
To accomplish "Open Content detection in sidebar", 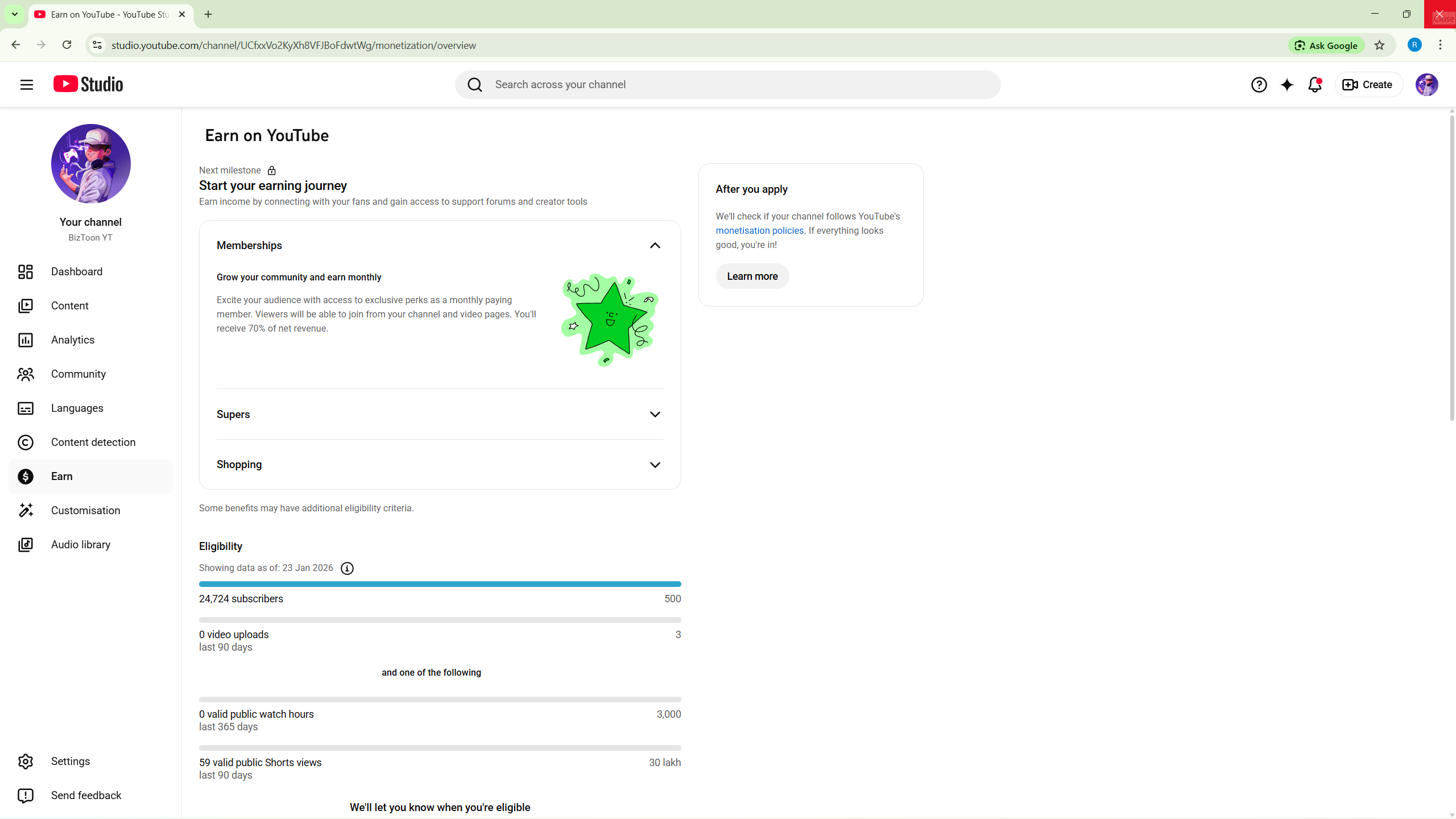I will point(93,442).
